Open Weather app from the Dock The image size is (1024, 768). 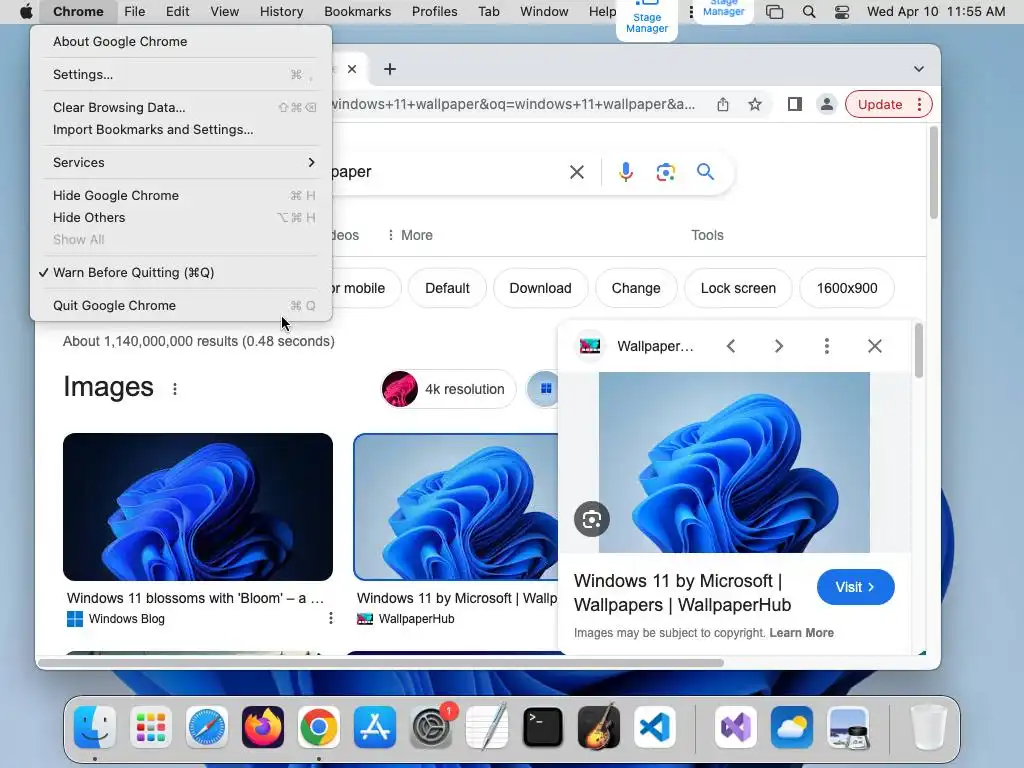[x=792, y=727]
